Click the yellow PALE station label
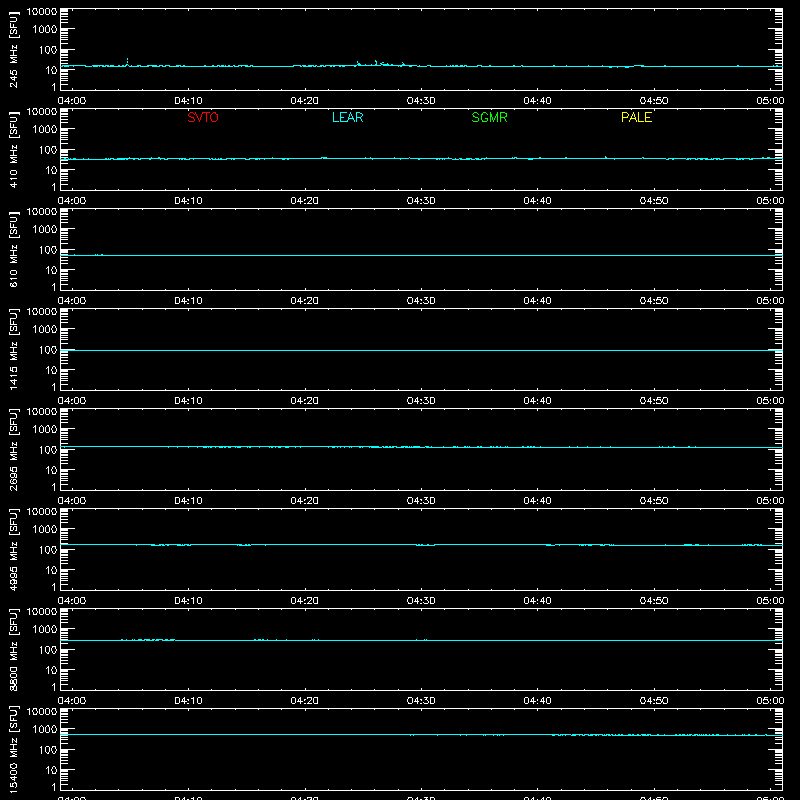The image size is (800, 800). click(636, 117)
